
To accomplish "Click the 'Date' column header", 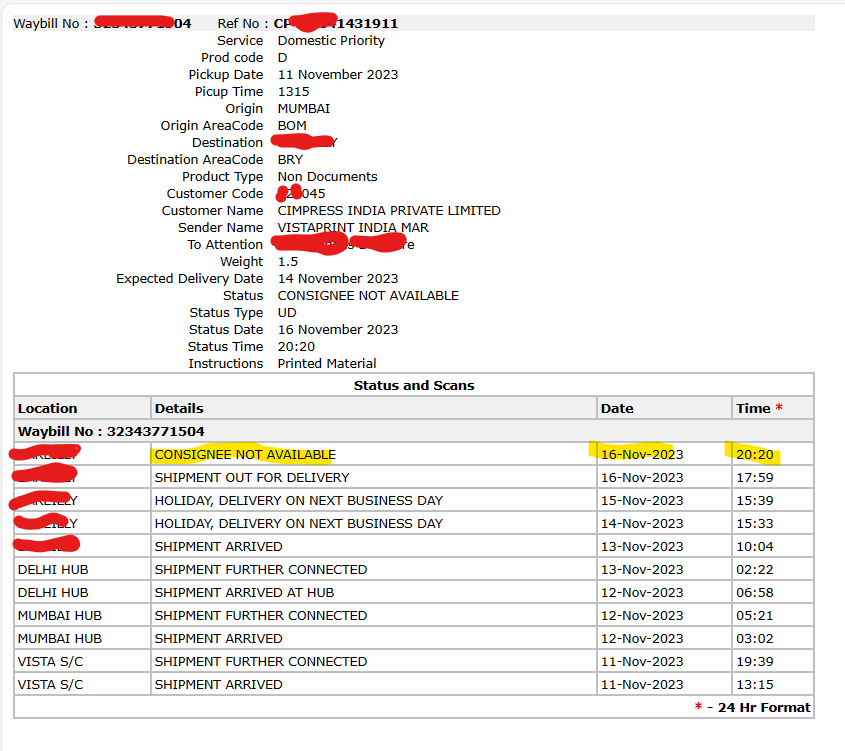I will (x=617, y=409).
